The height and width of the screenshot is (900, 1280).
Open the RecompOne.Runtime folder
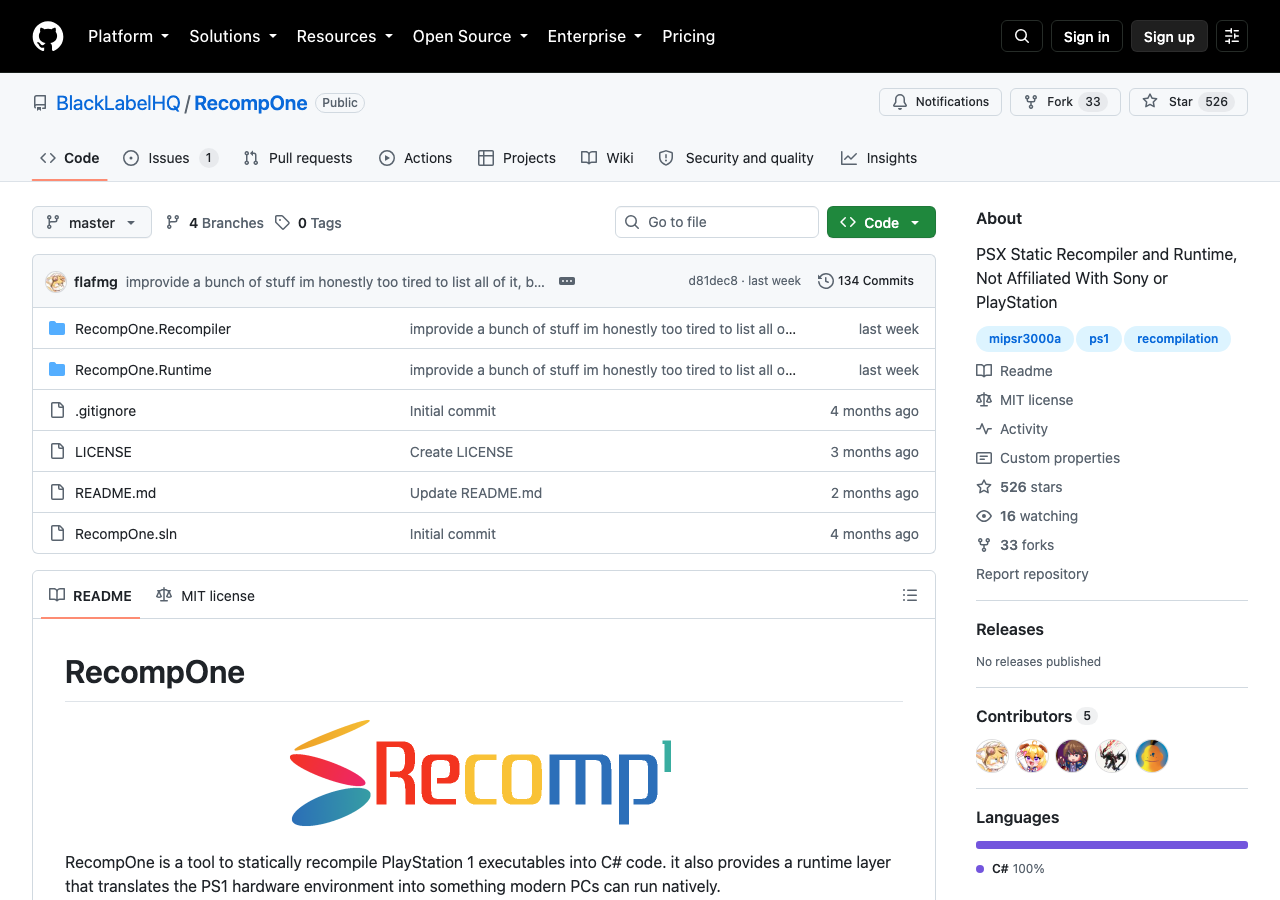point(143,370)
